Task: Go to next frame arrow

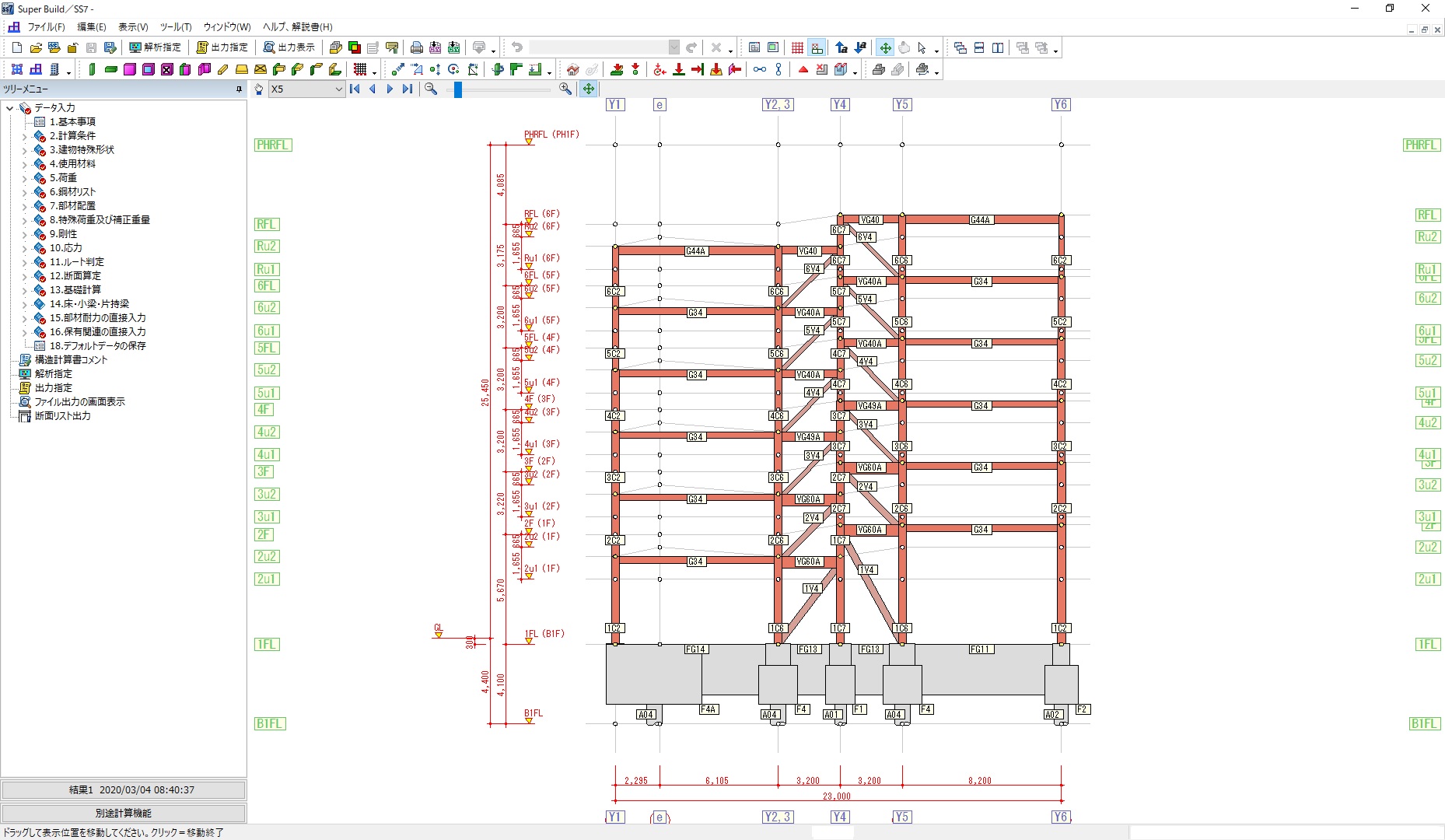Action: click(390, 89)
